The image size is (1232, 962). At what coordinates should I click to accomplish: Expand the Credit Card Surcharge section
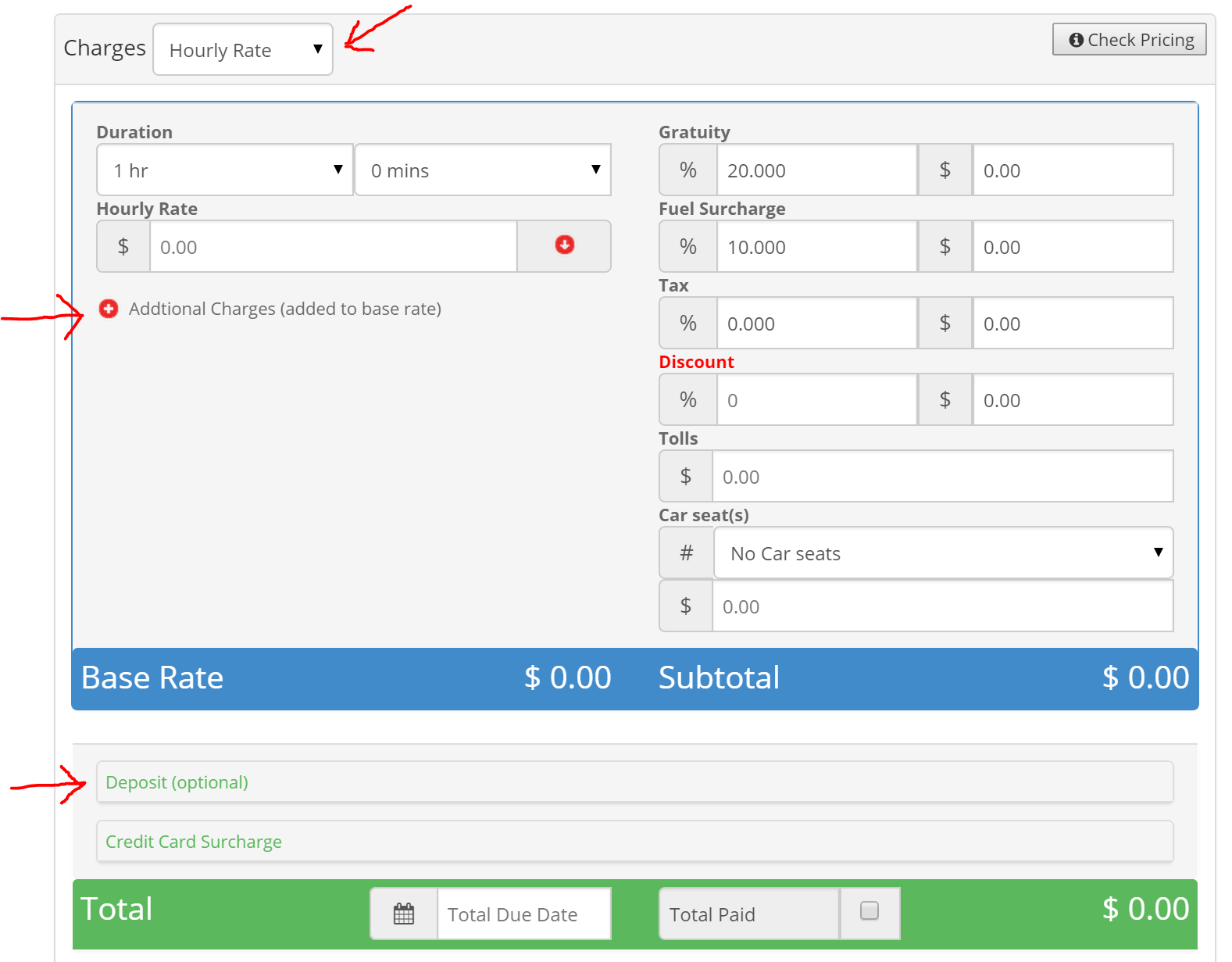coord(194,842)
